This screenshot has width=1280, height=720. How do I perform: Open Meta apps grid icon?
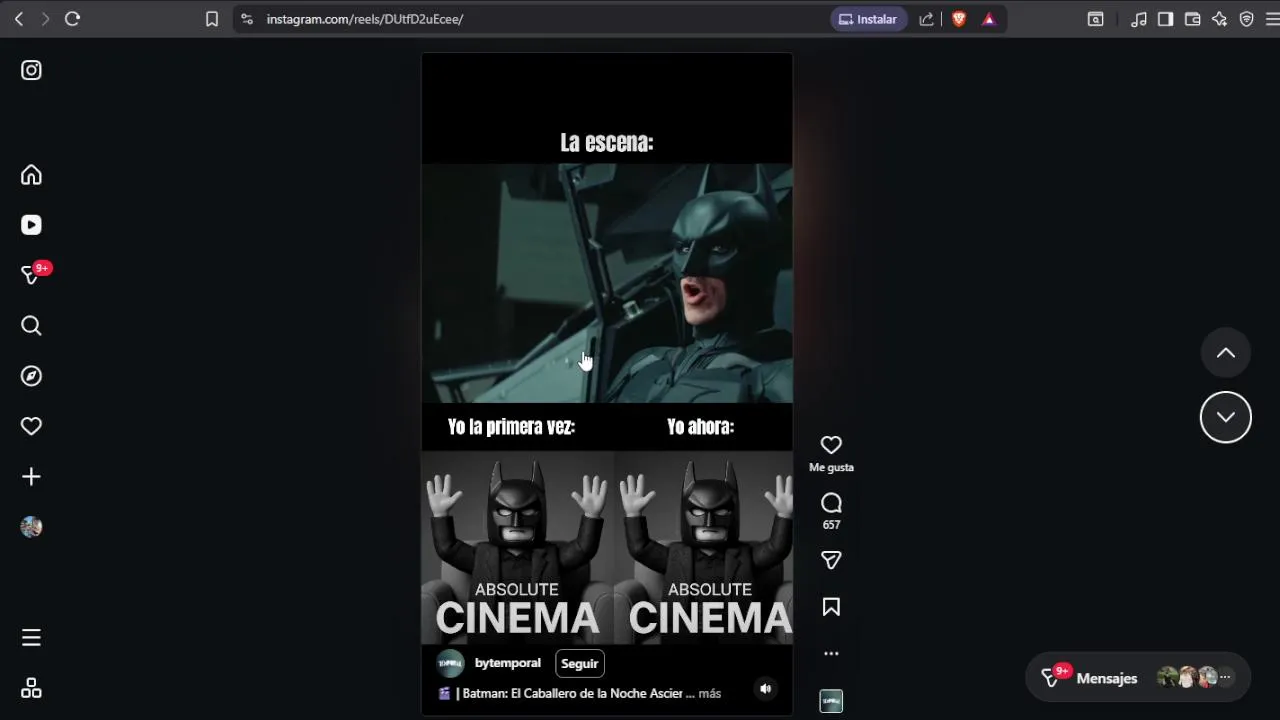coord(31,688)
